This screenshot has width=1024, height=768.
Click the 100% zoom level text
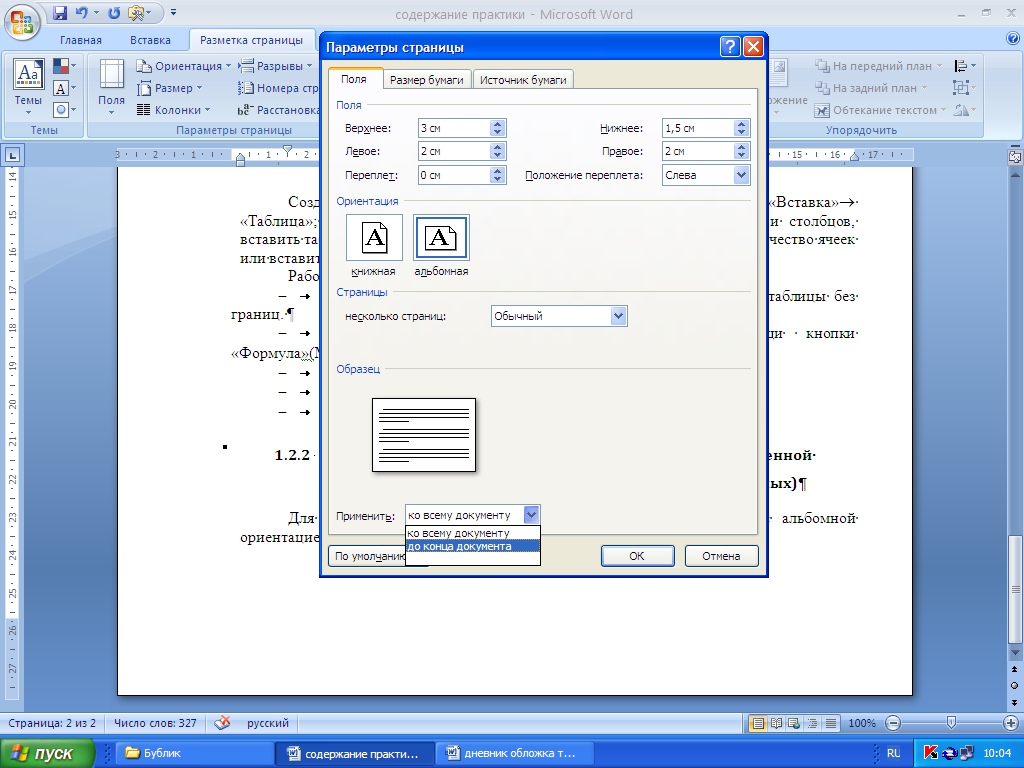pos(862,723)
